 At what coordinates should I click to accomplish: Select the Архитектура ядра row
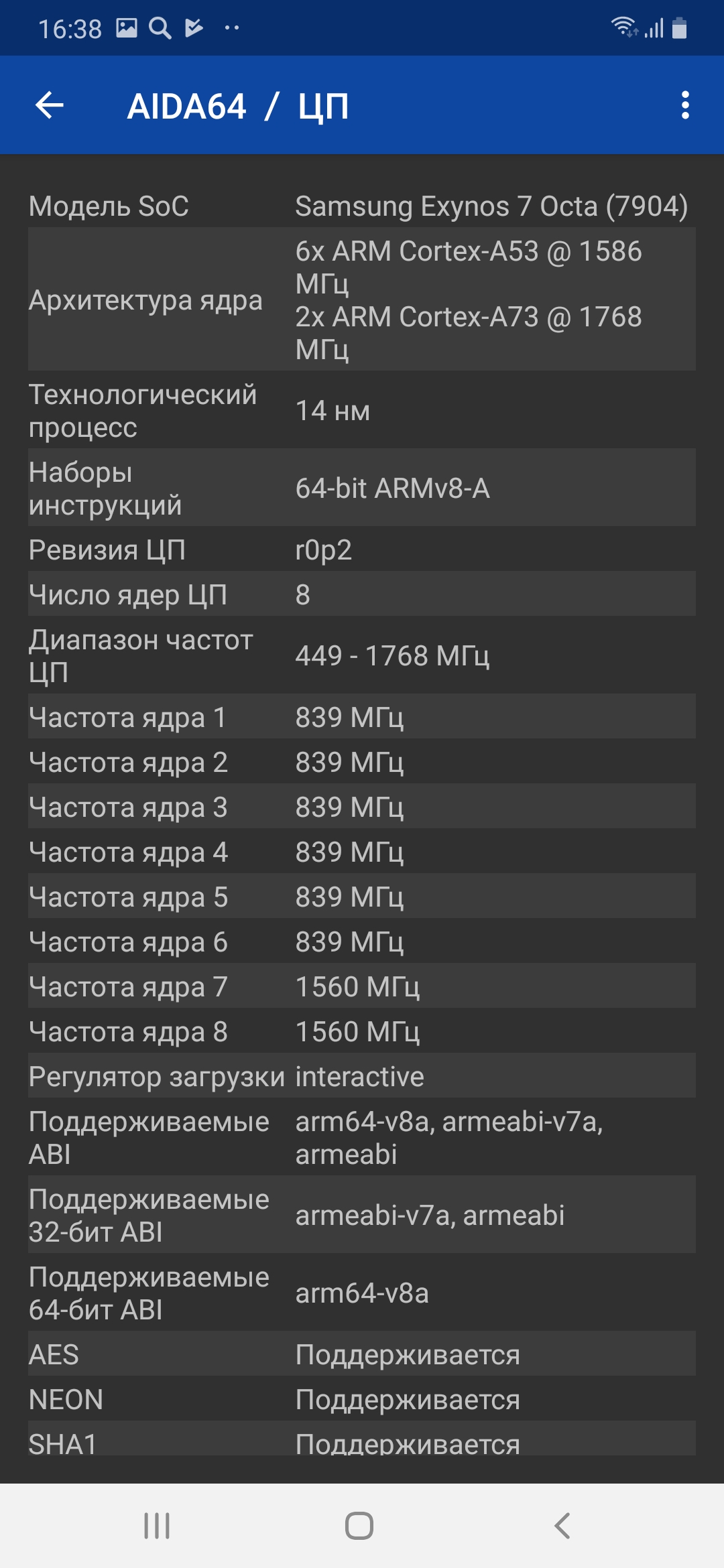pos(362,300)
